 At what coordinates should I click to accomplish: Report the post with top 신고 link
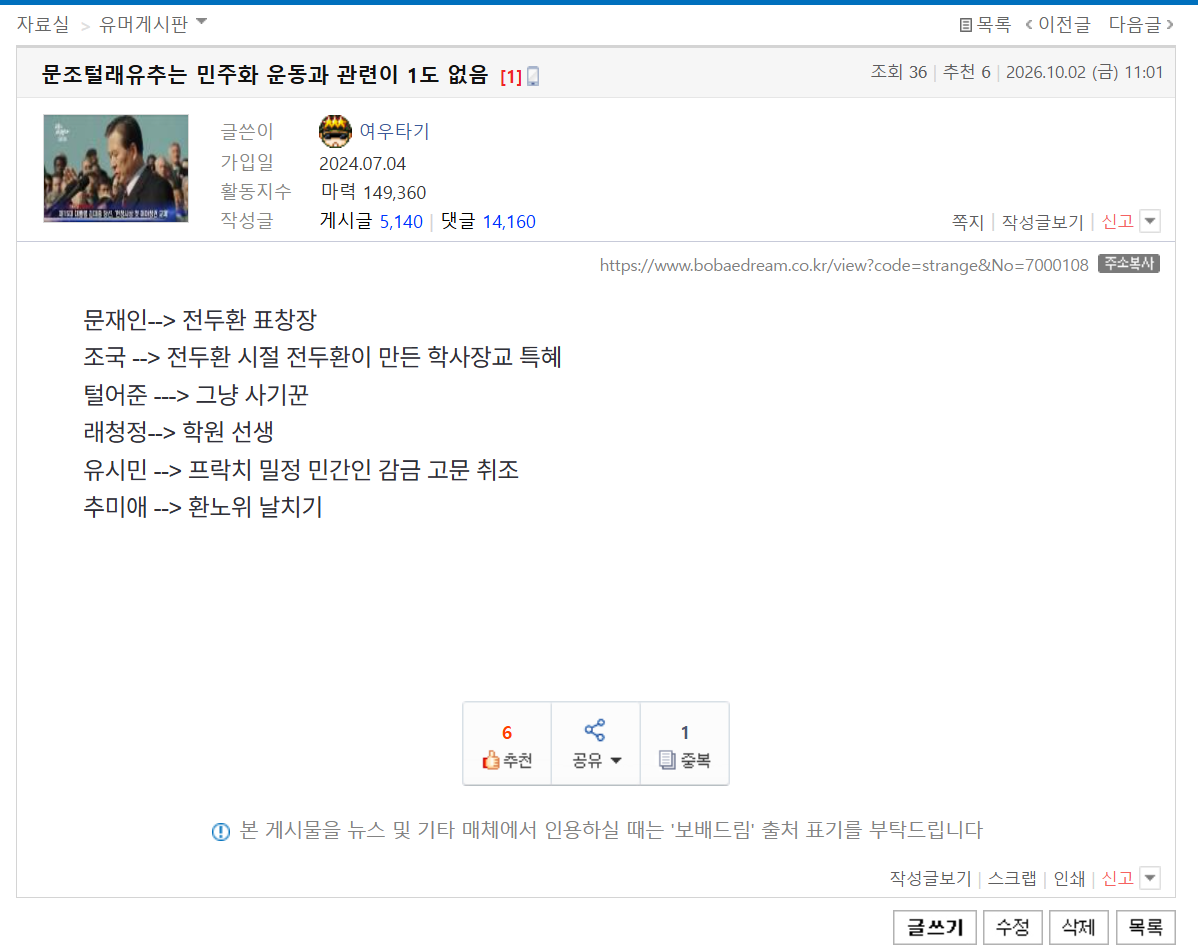tap(1118, 222)
